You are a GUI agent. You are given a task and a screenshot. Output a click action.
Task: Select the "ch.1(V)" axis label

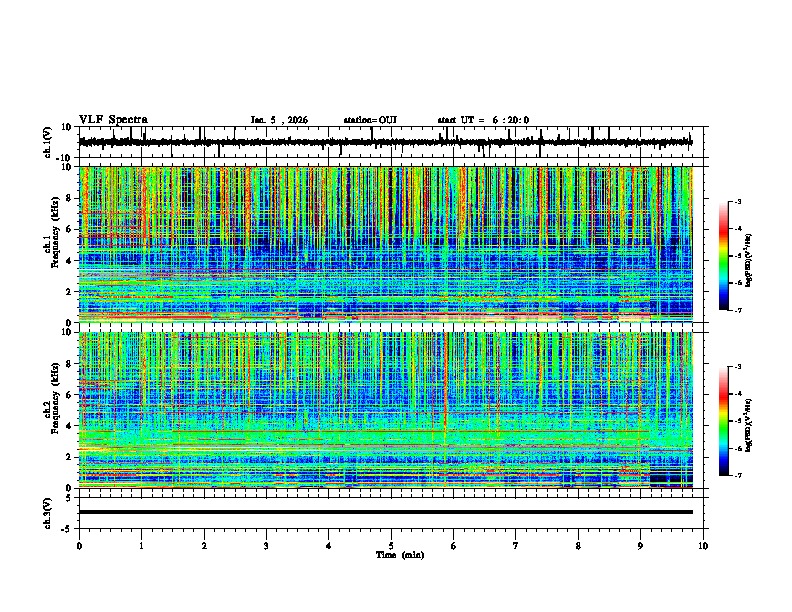coord(48,142)
